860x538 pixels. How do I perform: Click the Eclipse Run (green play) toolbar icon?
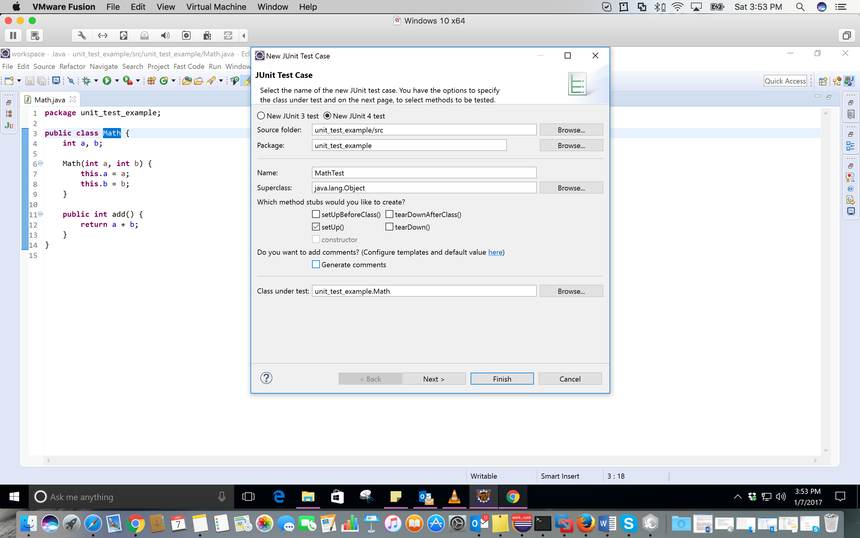(105, 81)
